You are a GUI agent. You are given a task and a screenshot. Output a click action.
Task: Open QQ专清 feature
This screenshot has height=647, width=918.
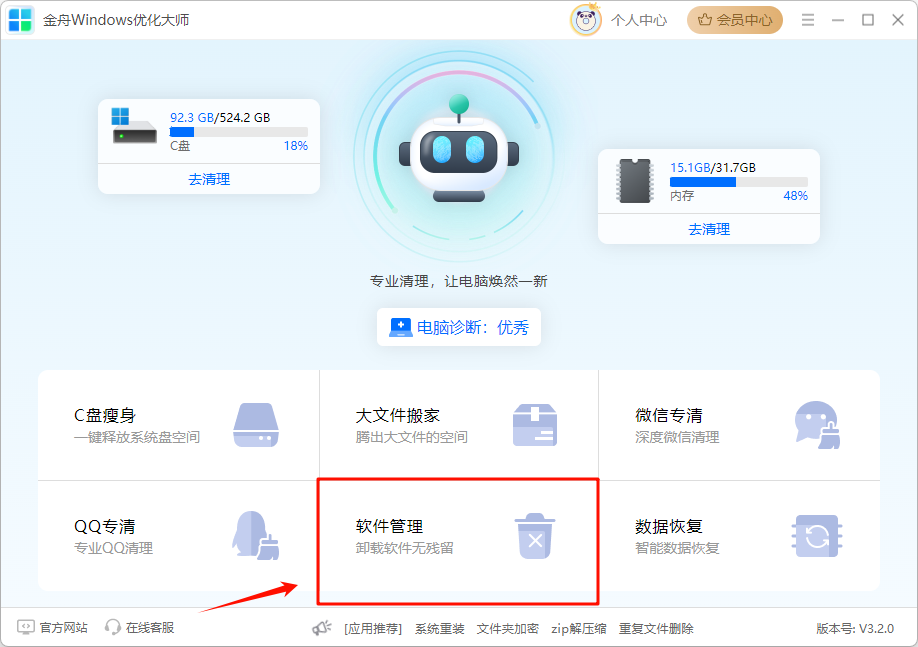coord(179,536)
